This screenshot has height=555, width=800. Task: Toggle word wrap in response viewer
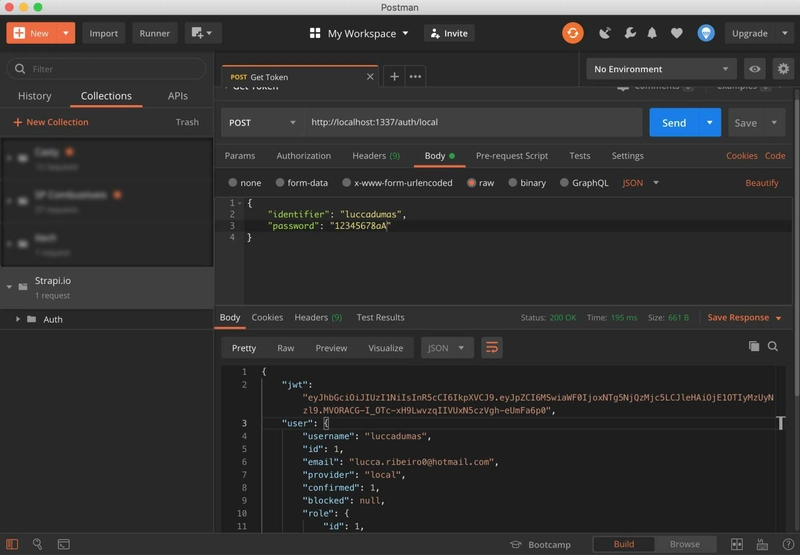(x=492, y=348)
